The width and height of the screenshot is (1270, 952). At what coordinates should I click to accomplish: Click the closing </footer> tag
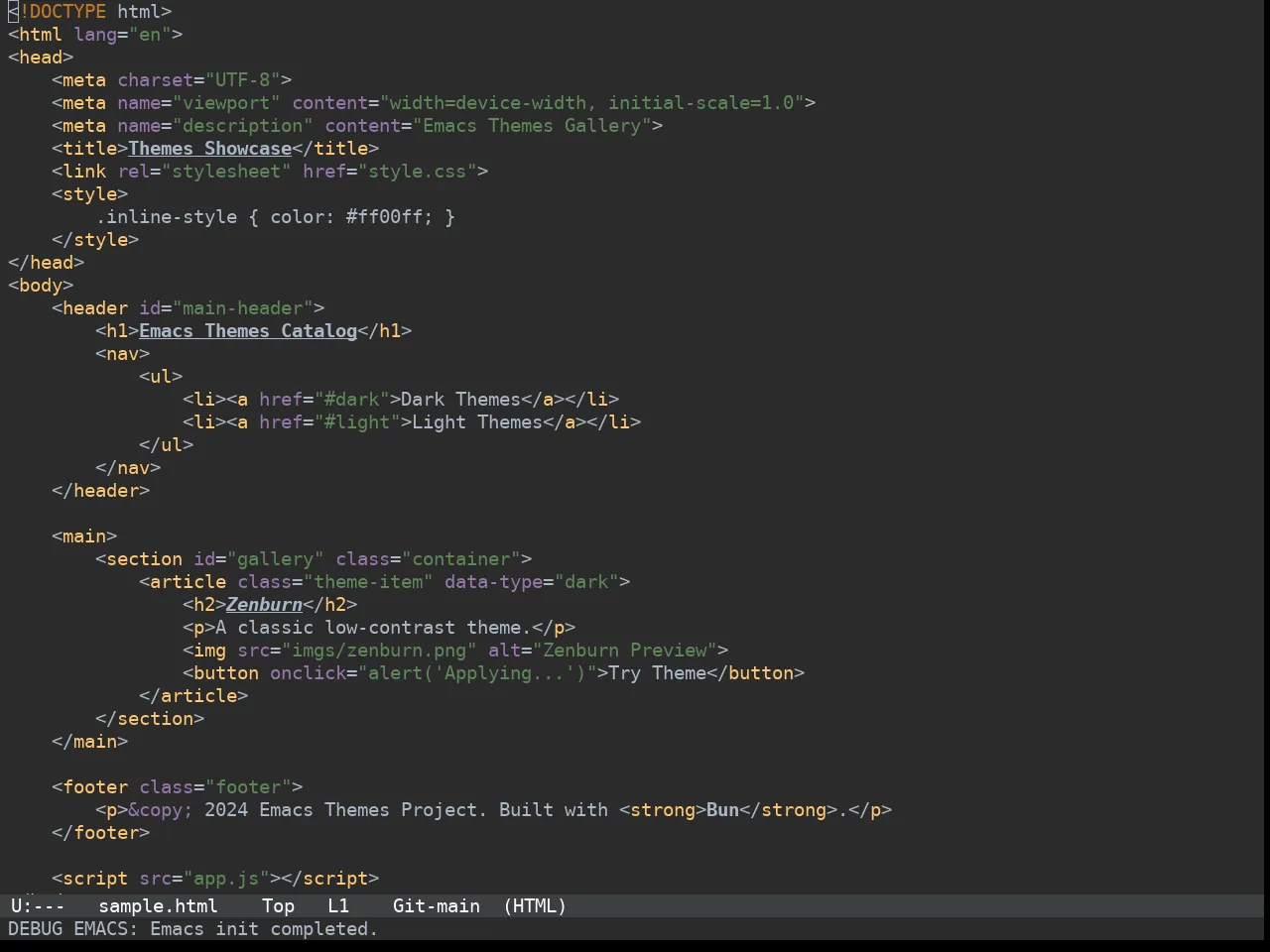tap(100, 833)
